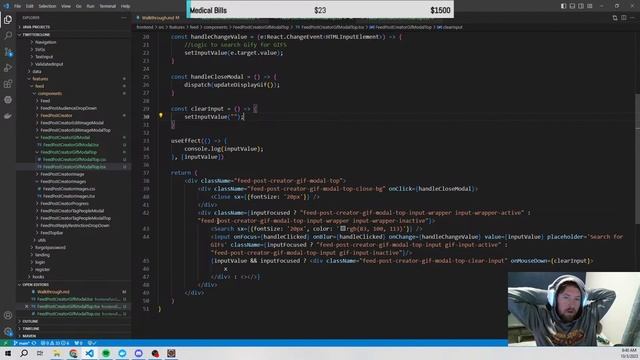Open the Accounts icon in activity bar
The image size is (640, 360).
(8, 315)
